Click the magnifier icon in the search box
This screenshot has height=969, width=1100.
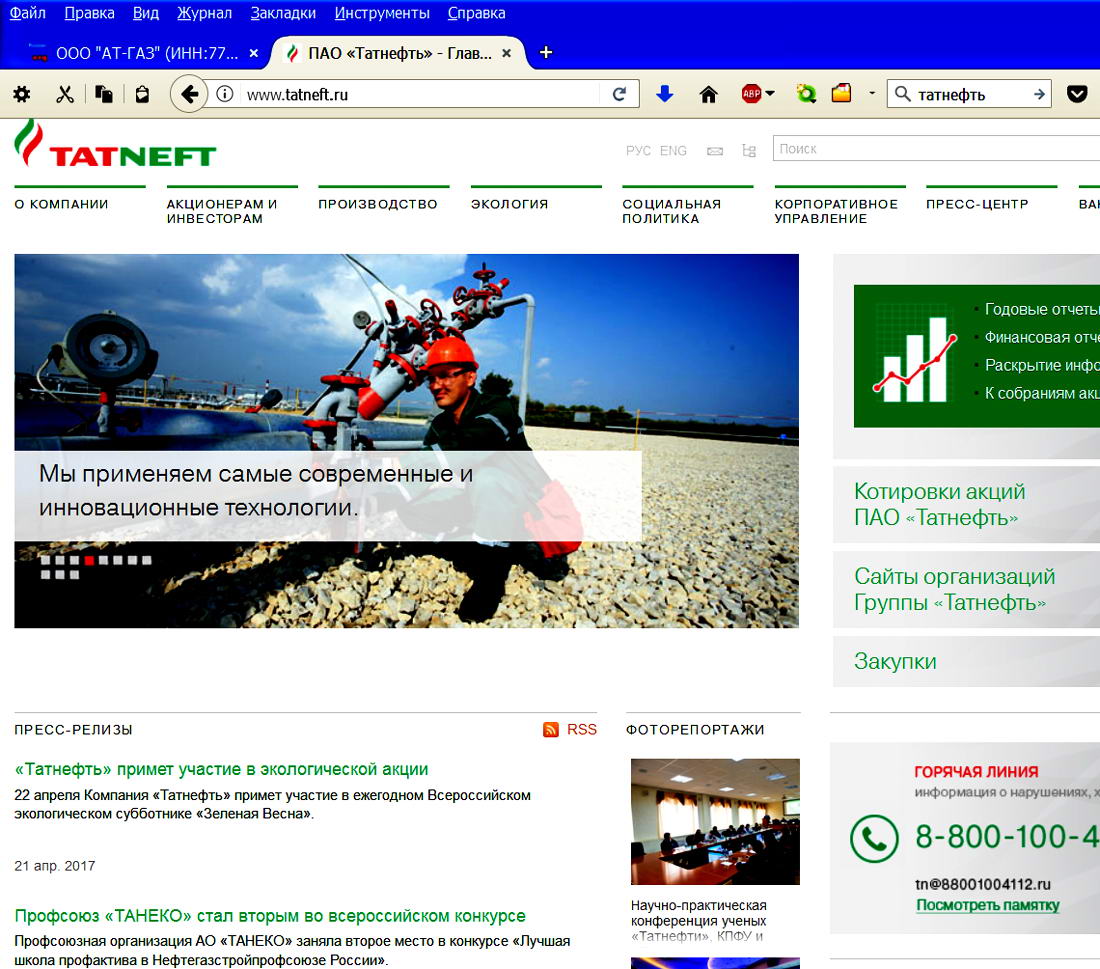coord(903,94)
